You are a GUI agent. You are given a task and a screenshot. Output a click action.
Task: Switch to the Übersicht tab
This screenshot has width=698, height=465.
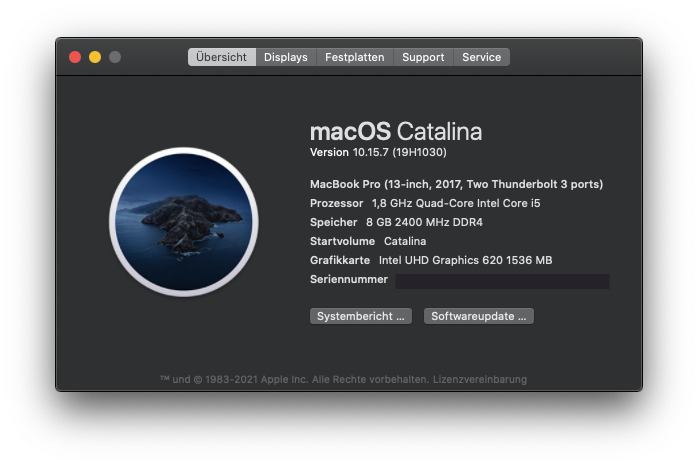[x=222, y=57]
